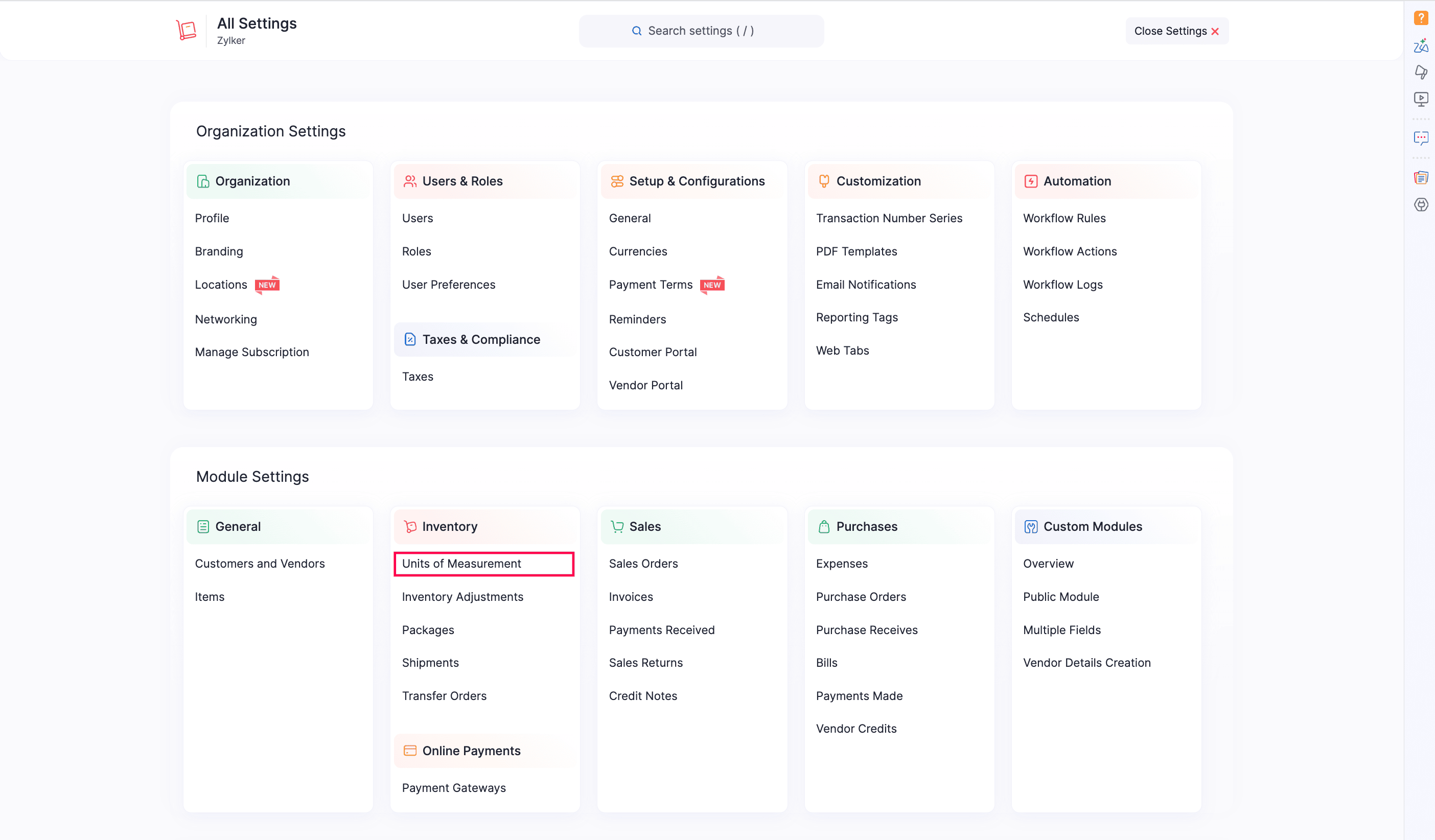Open the orange help question mark icon
The image size is (1435, 840).
(1420, 18)
